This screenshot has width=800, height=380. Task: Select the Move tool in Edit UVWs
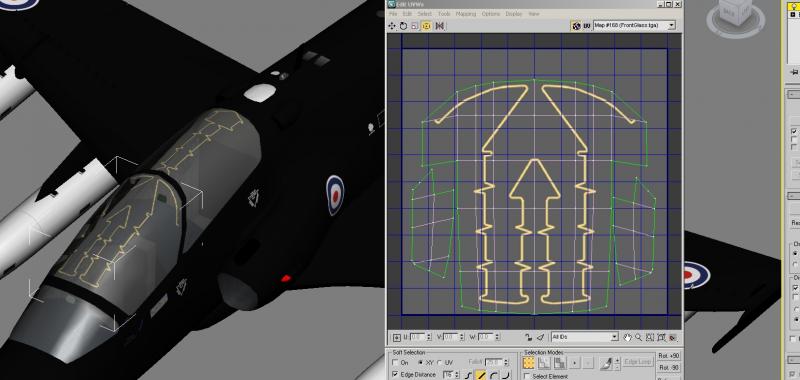(392, 26)
